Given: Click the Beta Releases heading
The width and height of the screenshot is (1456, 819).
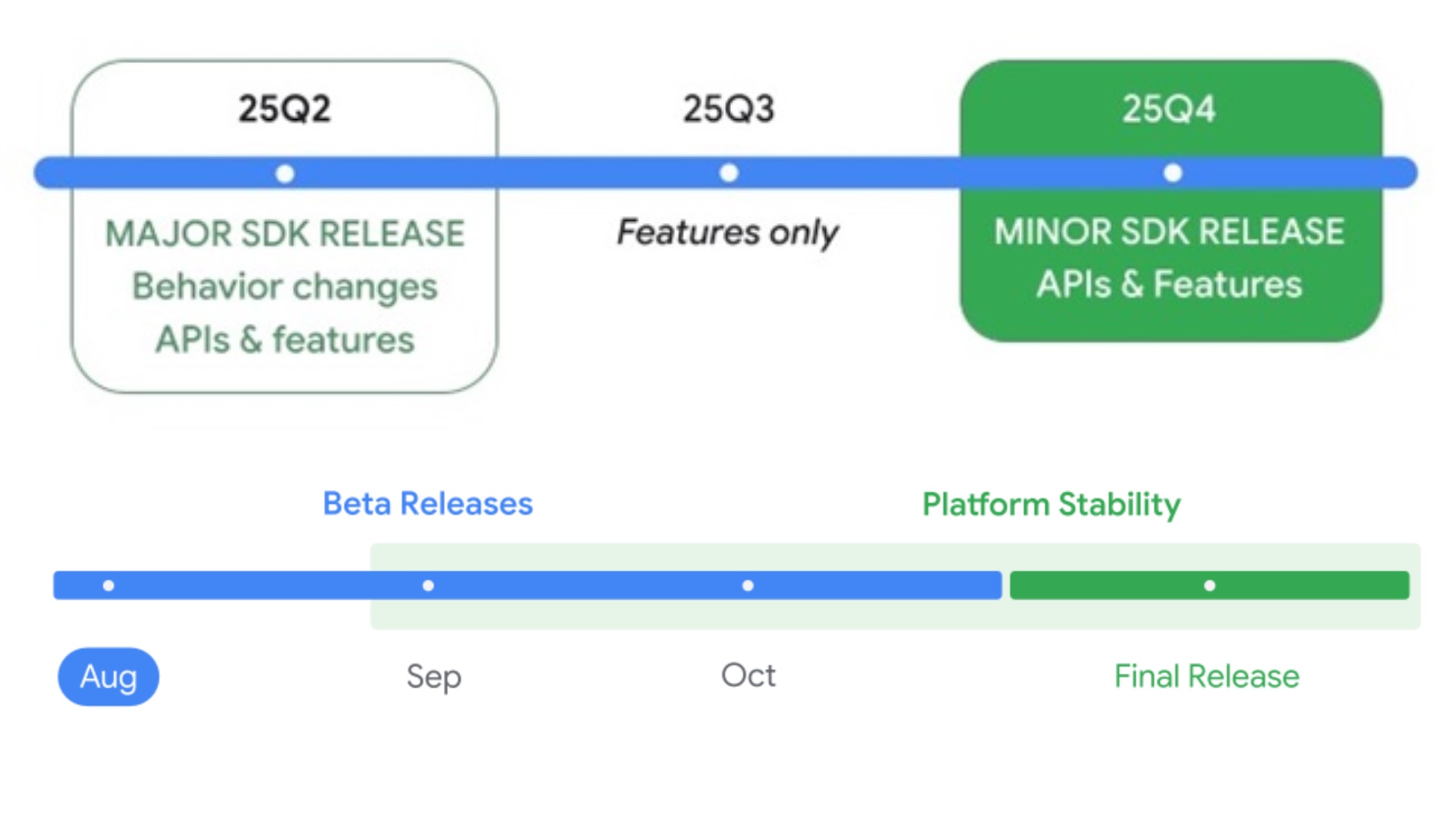Looking at the screenshot, I should [428, 504].
